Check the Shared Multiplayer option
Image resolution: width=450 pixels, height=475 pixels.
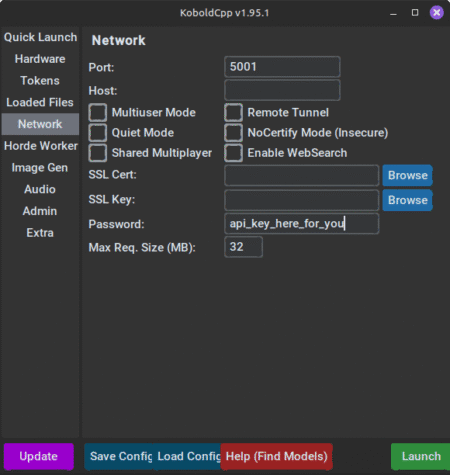coord(98,153)
